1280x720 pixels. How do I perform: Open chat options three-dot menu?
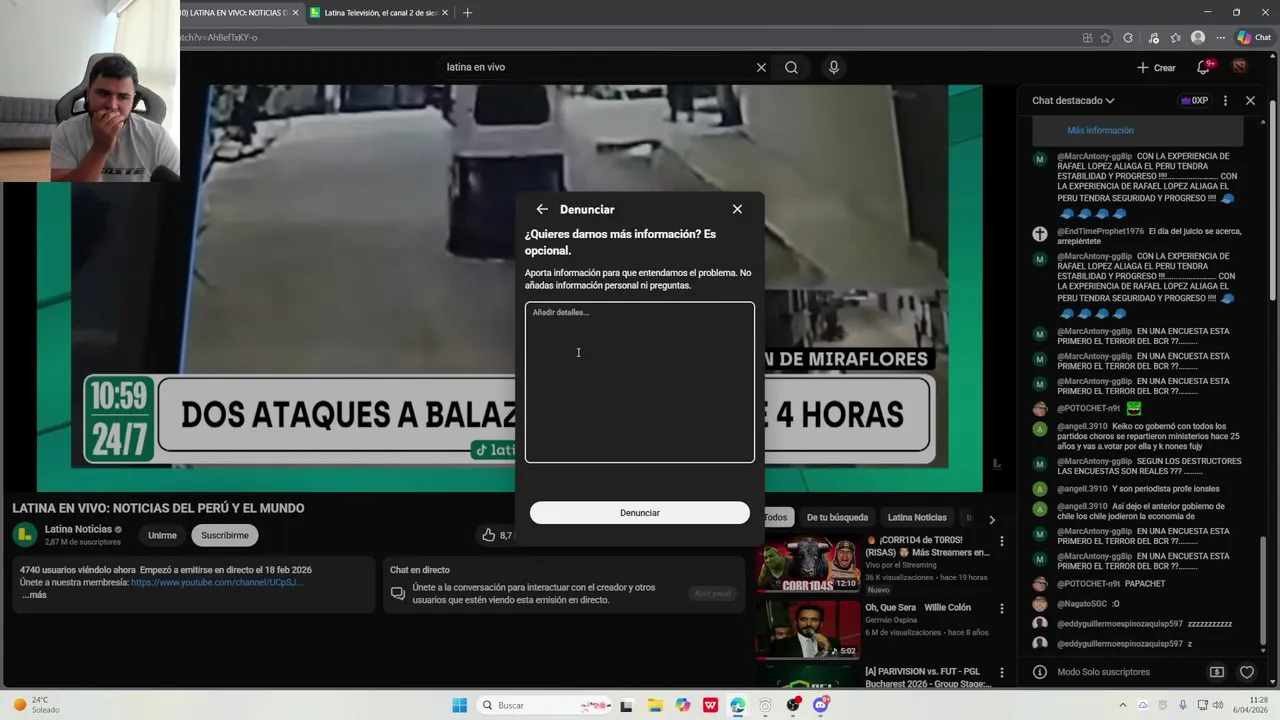tap(1225, 100)
